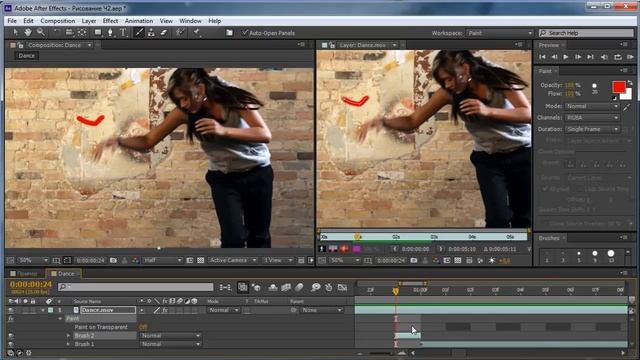The image size is (640, 360).
Task: Select the Type text tool
Action: click(x=123, y=33)
